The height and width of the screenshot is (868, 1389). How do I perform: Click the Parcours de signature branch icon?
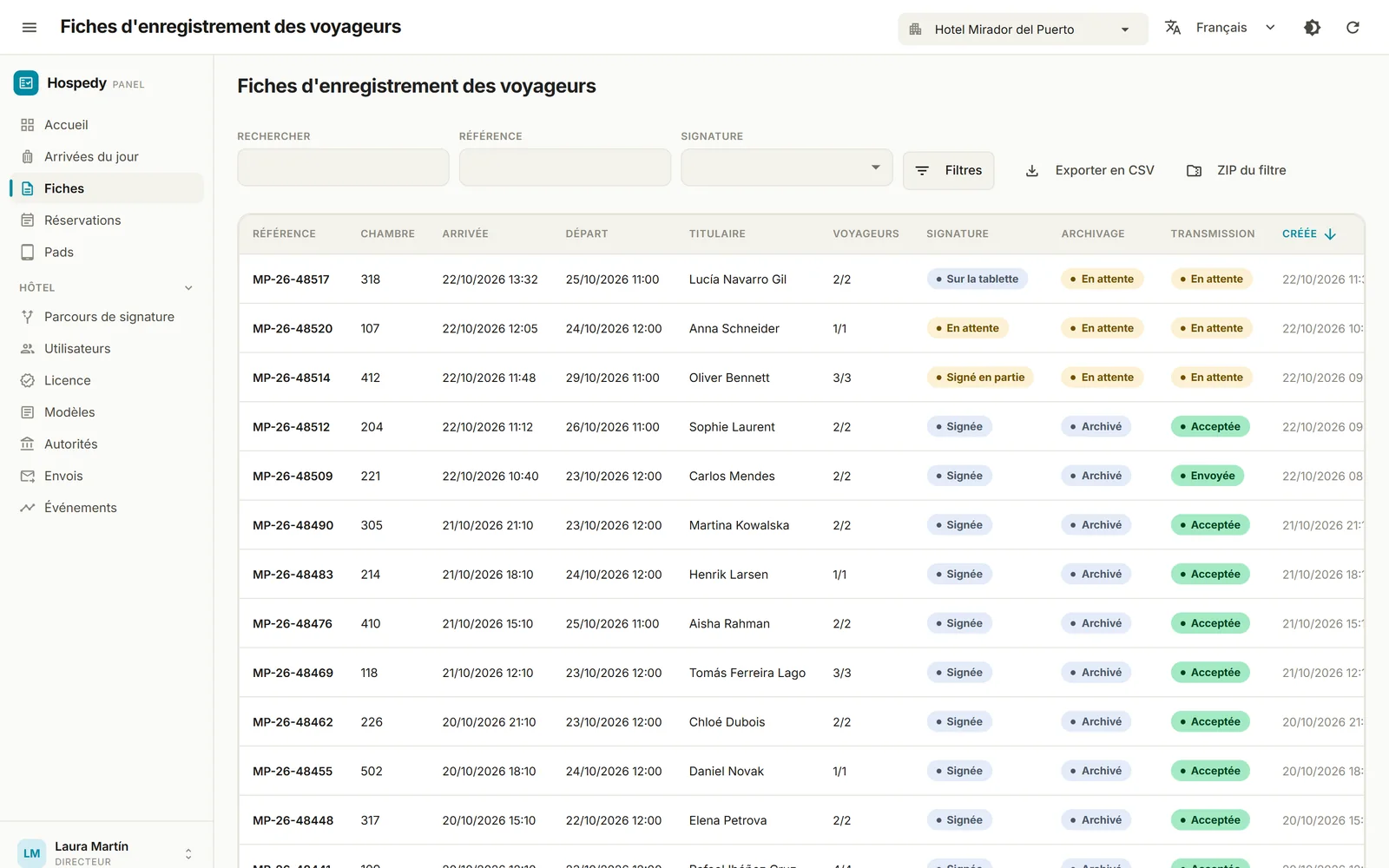click(28, 317)
